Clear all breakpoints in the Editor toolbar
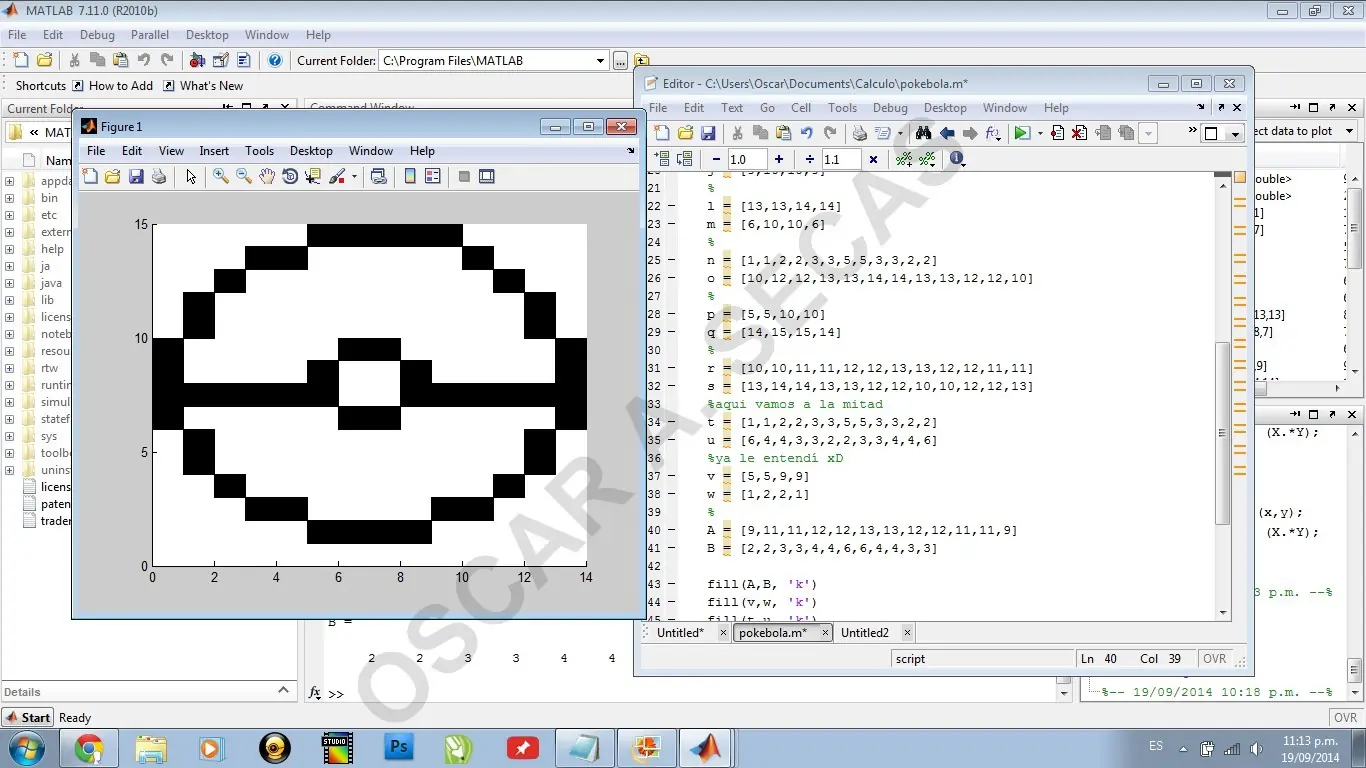This screenshot has width=1366, height=768. point(1079,133)
